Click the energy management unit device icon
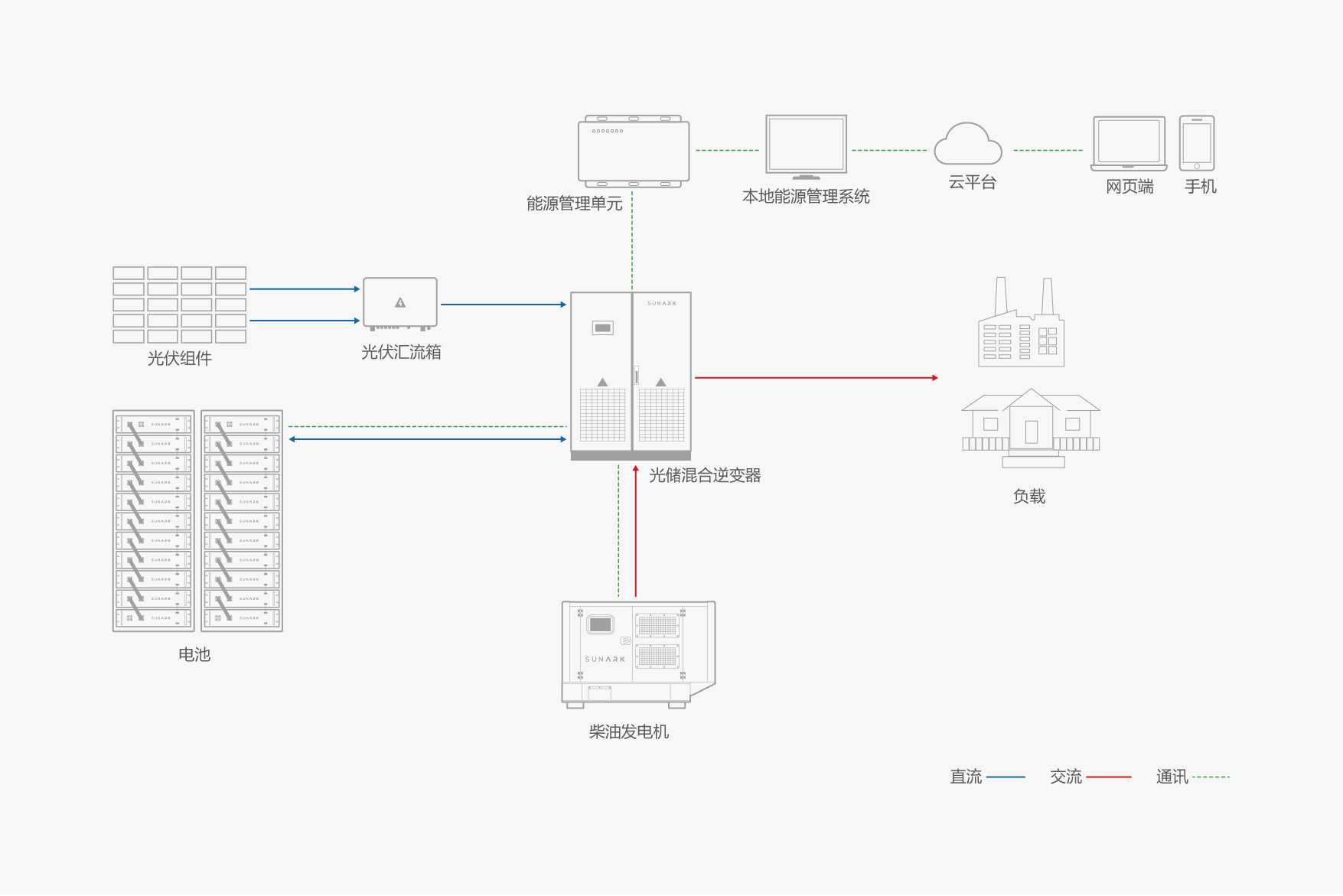1343x896 pixels. point(634,152)
